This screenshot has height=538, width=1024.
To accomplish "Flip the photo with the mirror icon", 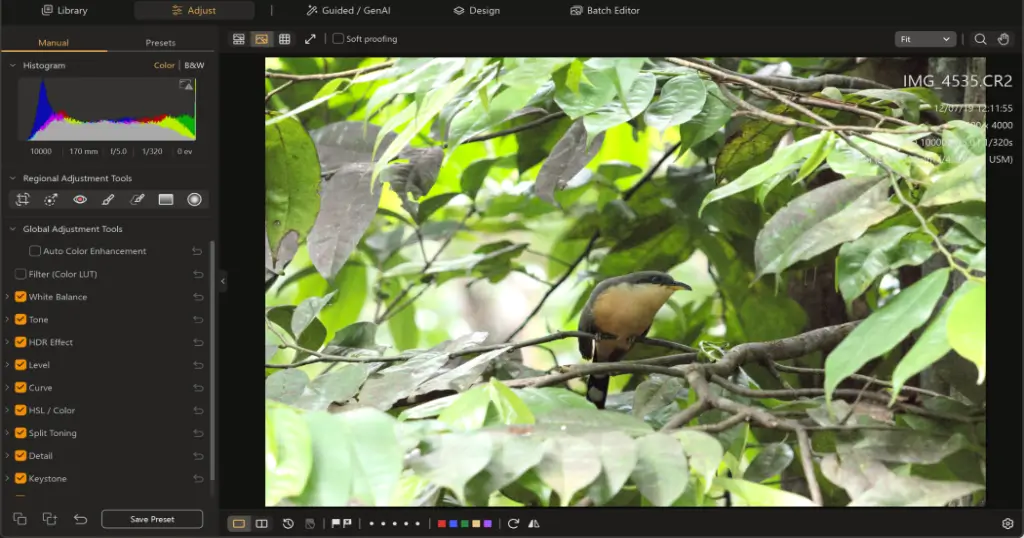I will coord(534,524).
